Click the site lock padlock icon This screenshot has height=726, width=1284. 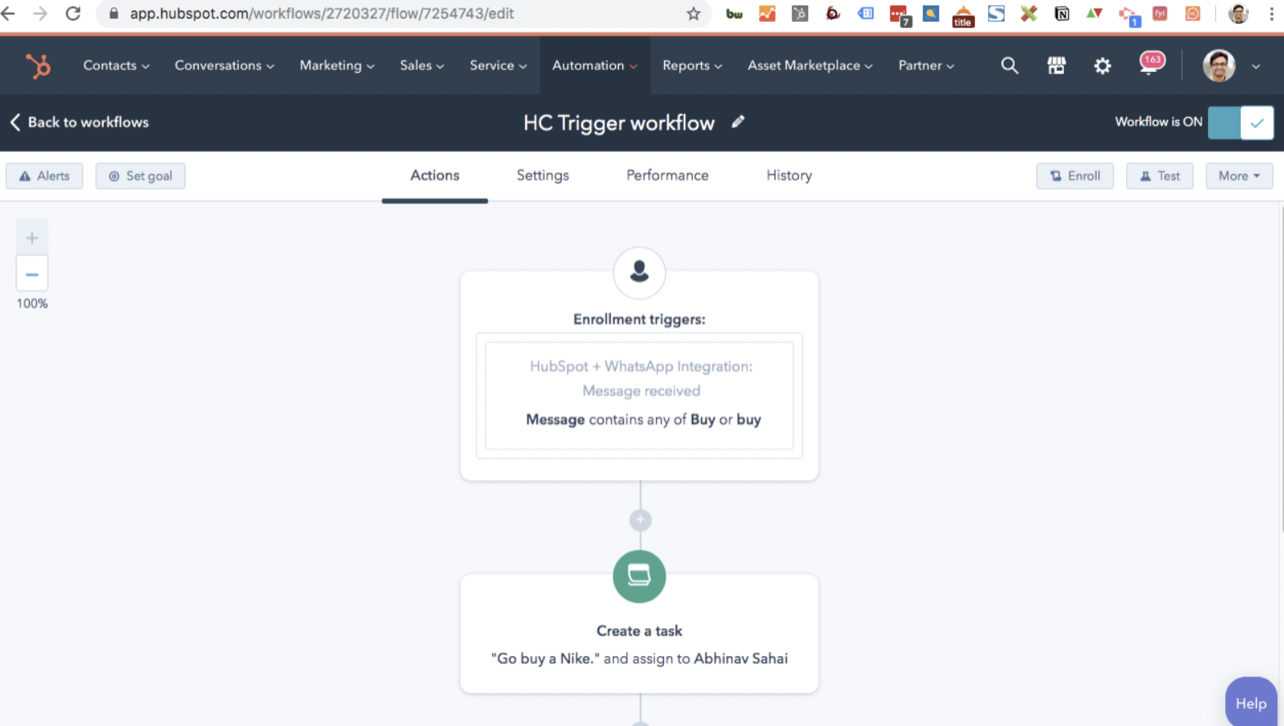click(x=113, y=14)
